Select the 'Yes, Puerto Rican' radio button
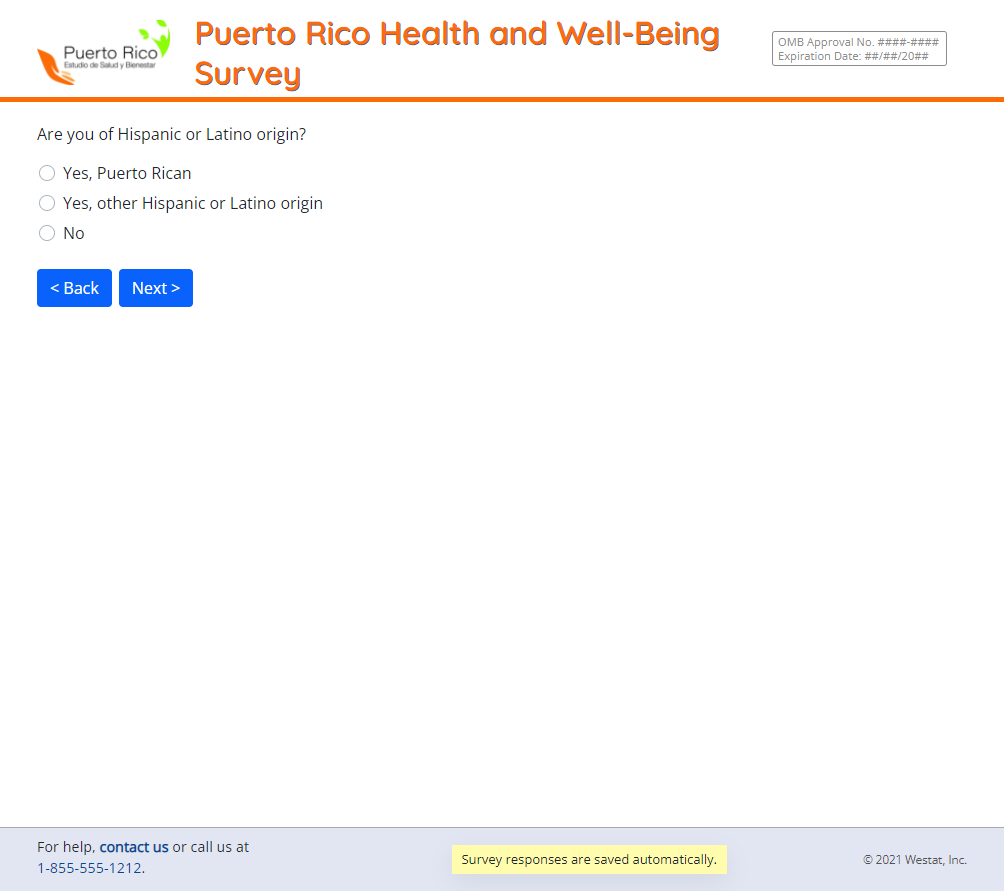This screenshot has width=1004, height=891. pyautogui.click(x=47, y=173)
